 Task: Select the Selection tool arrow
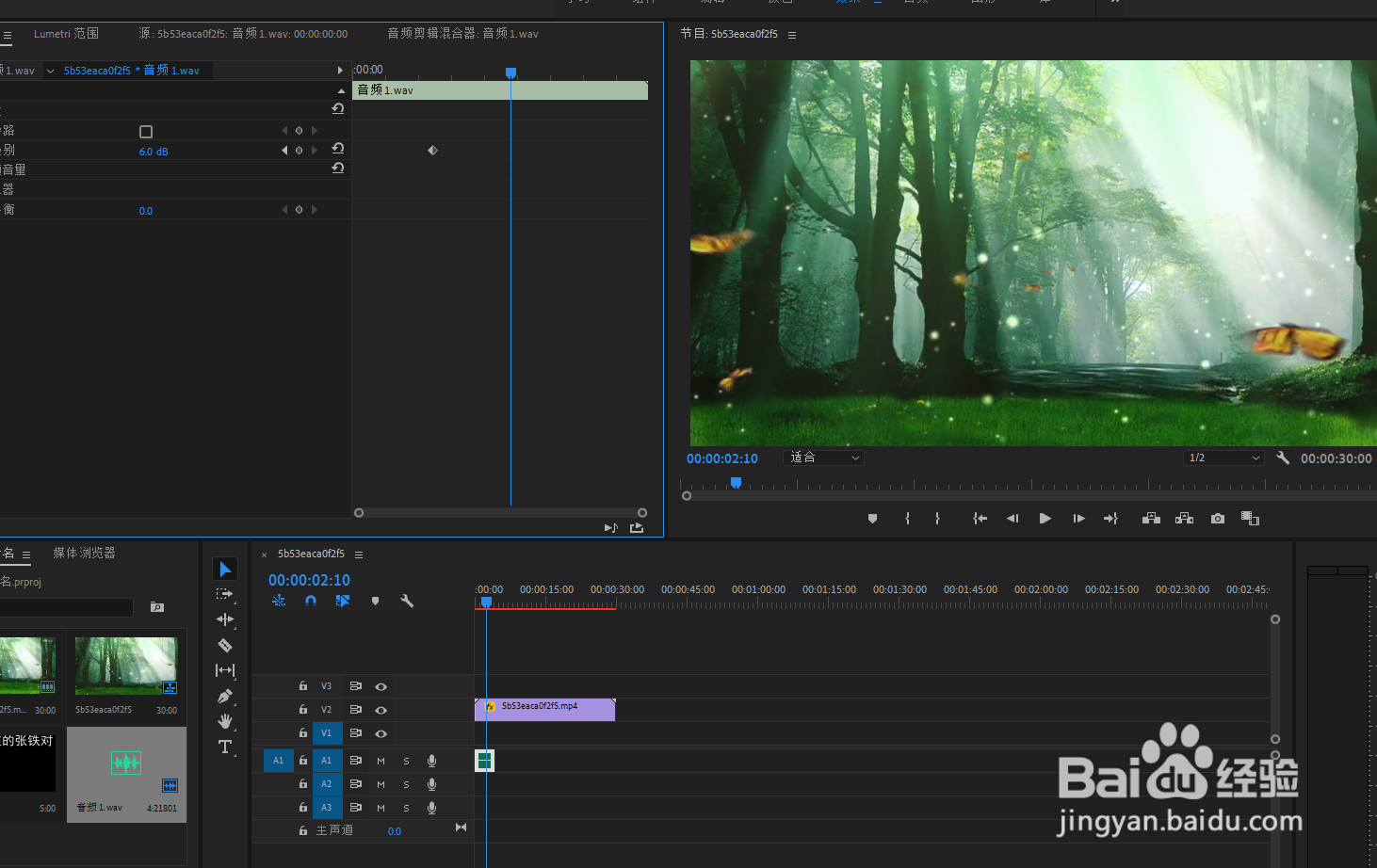tap(225, 570)
